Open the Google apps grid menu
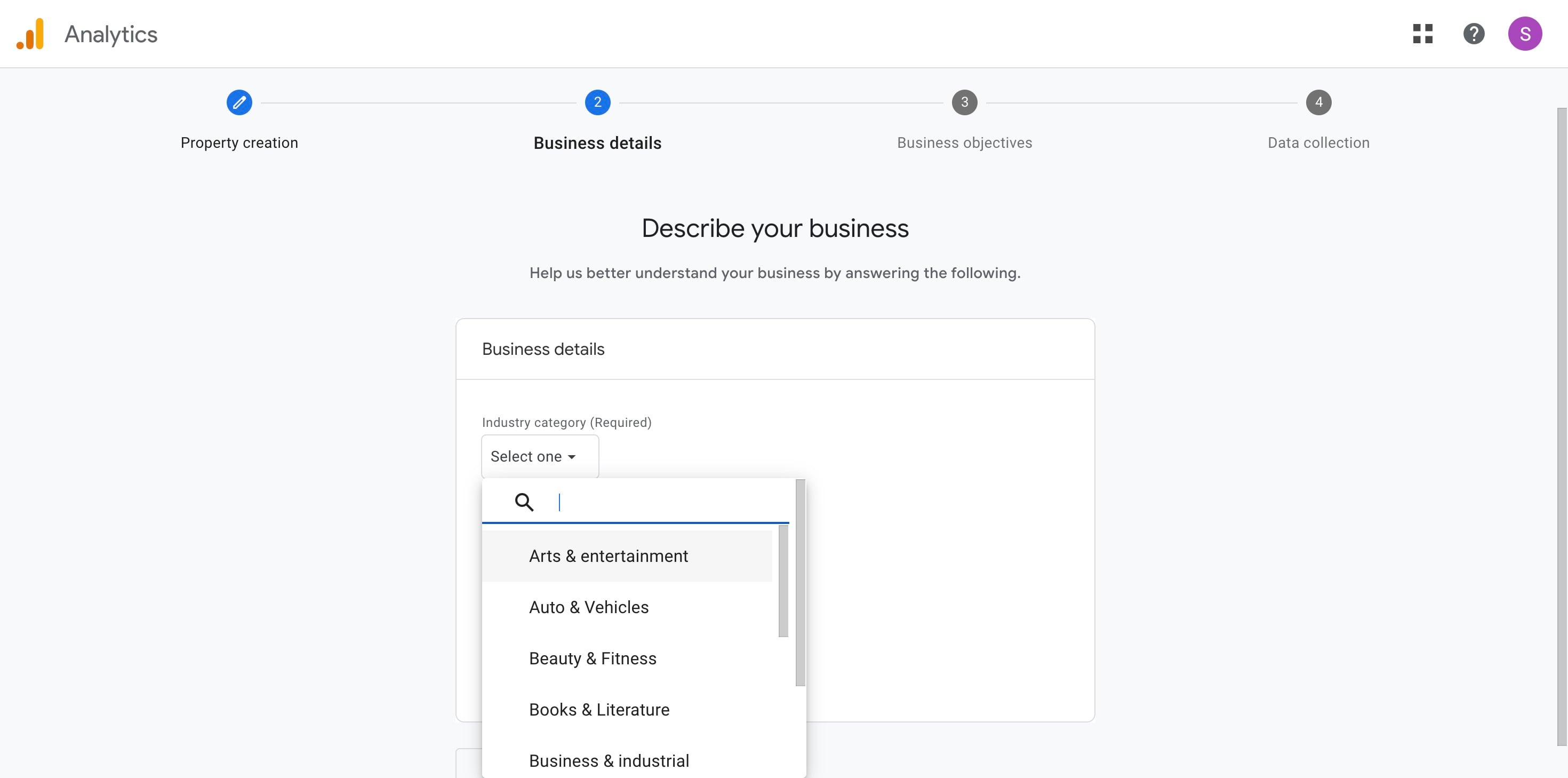Viewport: 1568px width, 778px height. [1422, 34]
